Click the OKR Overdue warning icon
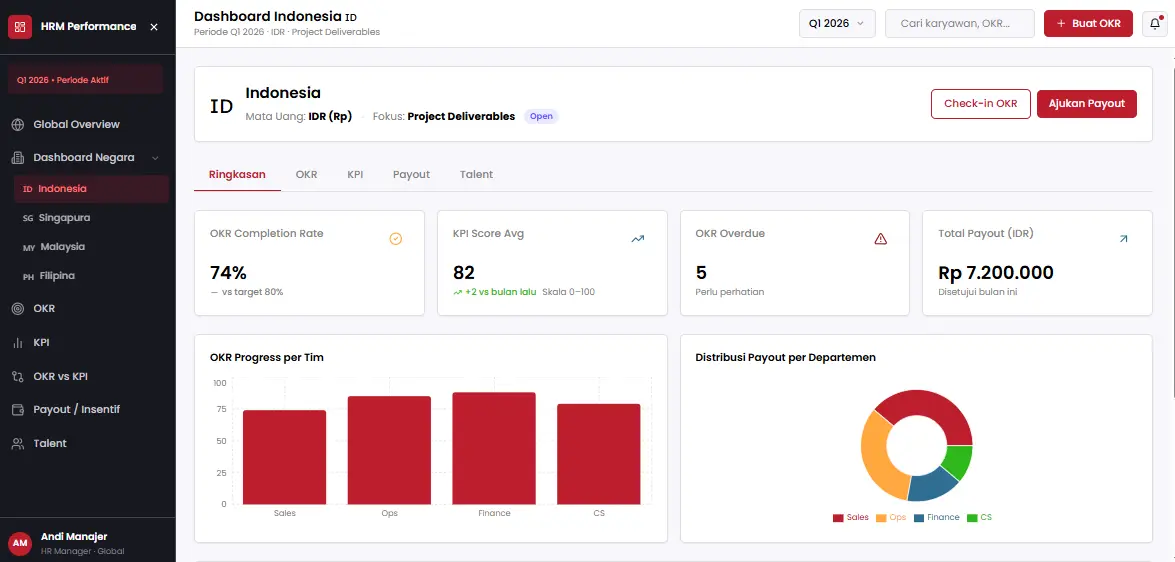This screenshot has height=562, width=1175. point(880,239)
